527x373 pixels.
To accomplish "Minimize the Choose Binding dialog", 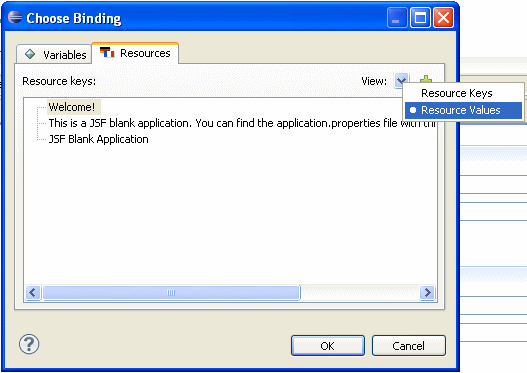I will 397,18.
